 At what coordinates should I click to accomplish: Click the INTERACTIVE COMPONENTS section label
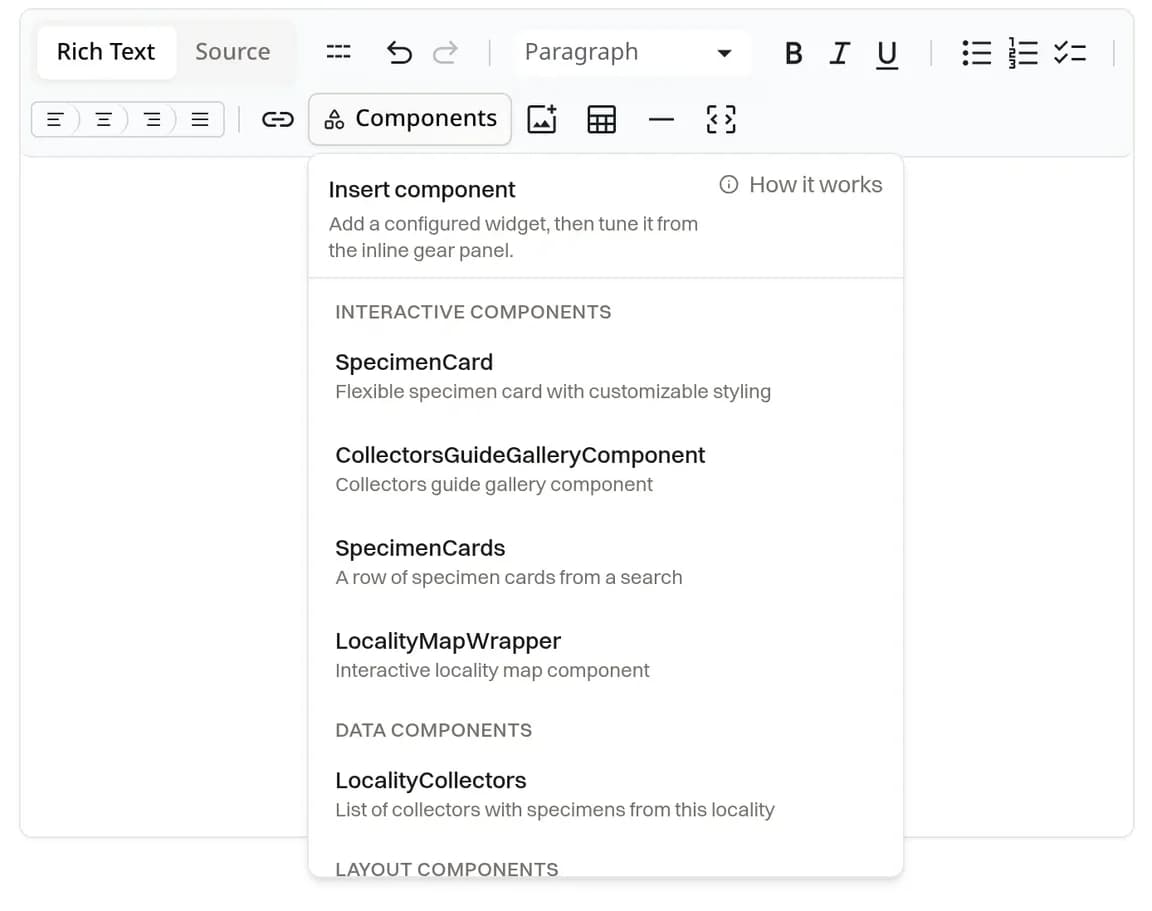tap(473, 312)
